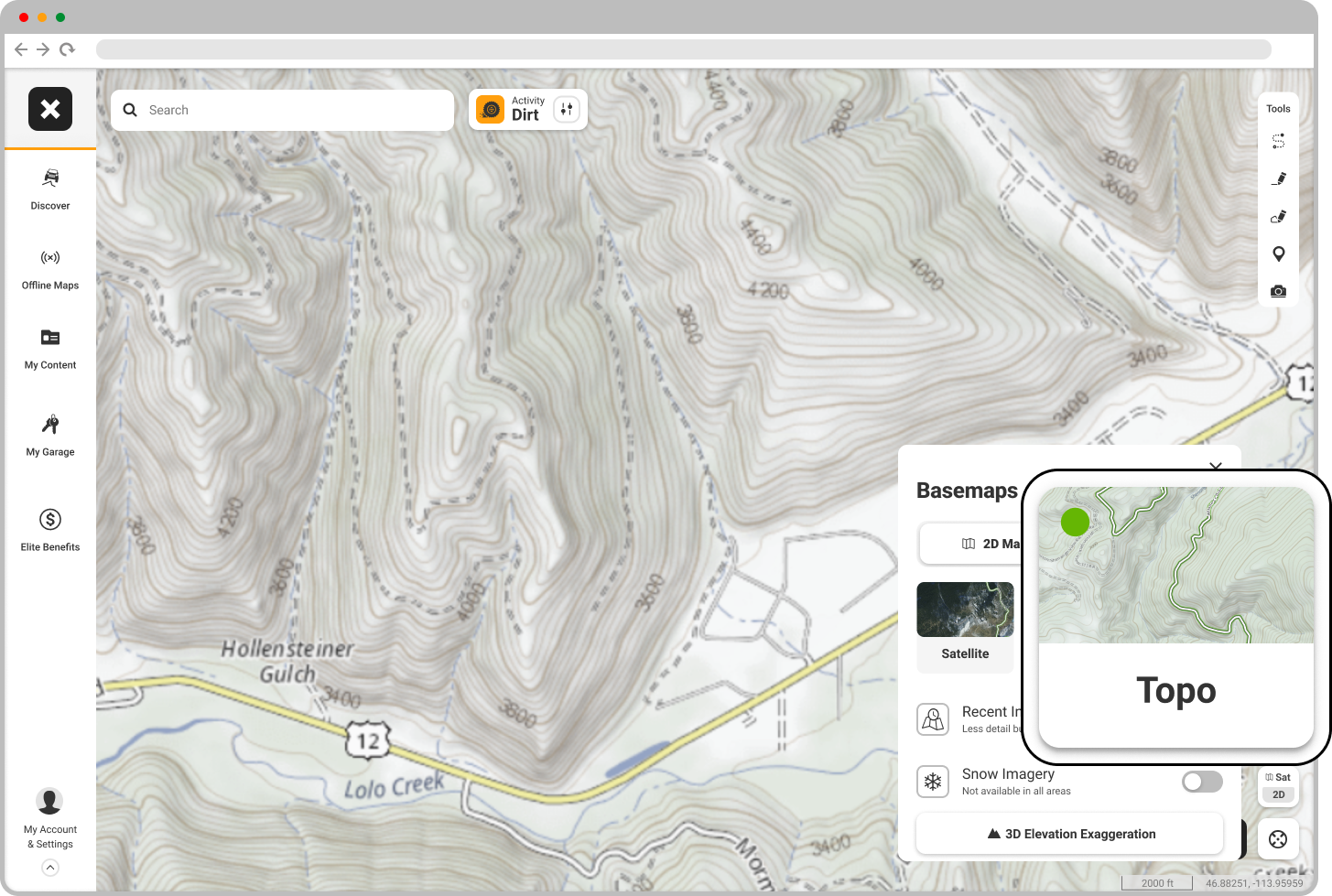Go to My Garage
The width and height of the screenshot is (1332, 896).
tap(50, 436)
